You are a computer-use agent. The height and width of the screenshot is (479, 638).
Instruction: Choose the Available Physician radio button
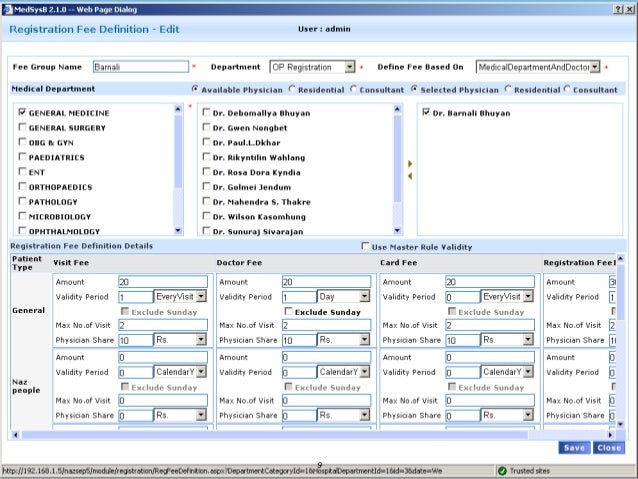tap(195, 89)
